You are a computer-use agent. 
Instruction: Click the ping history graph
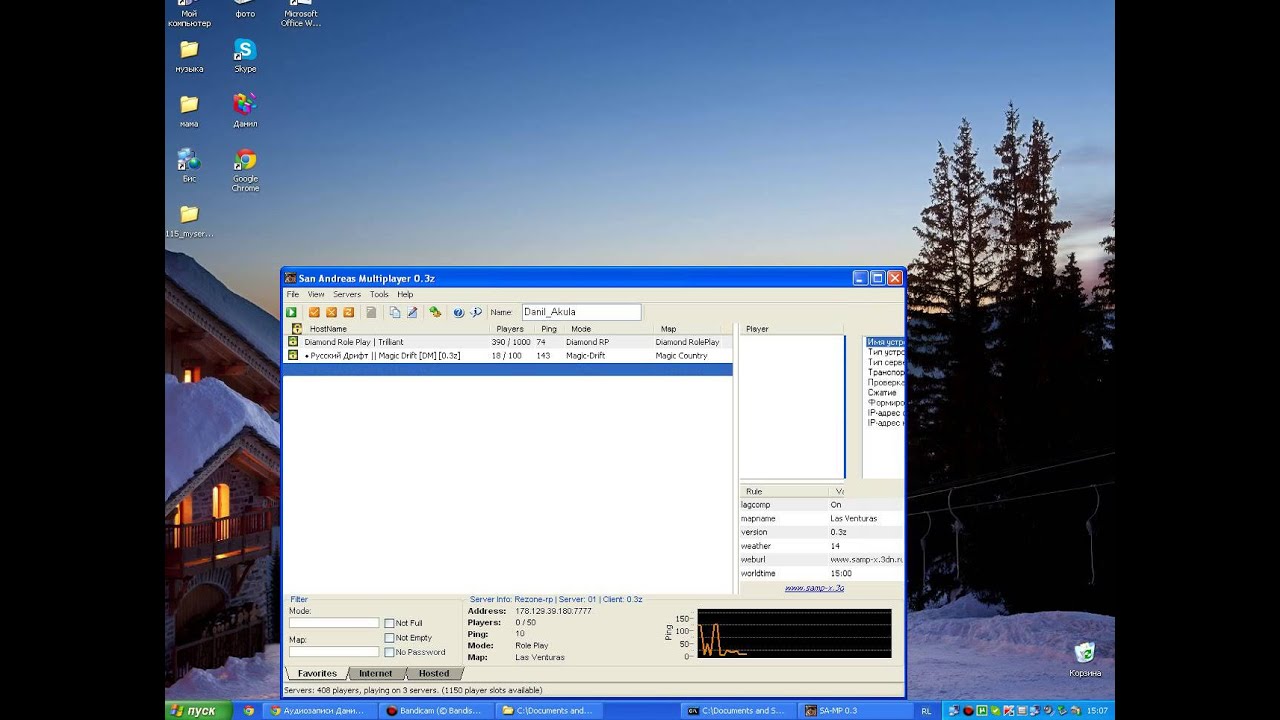794,633
